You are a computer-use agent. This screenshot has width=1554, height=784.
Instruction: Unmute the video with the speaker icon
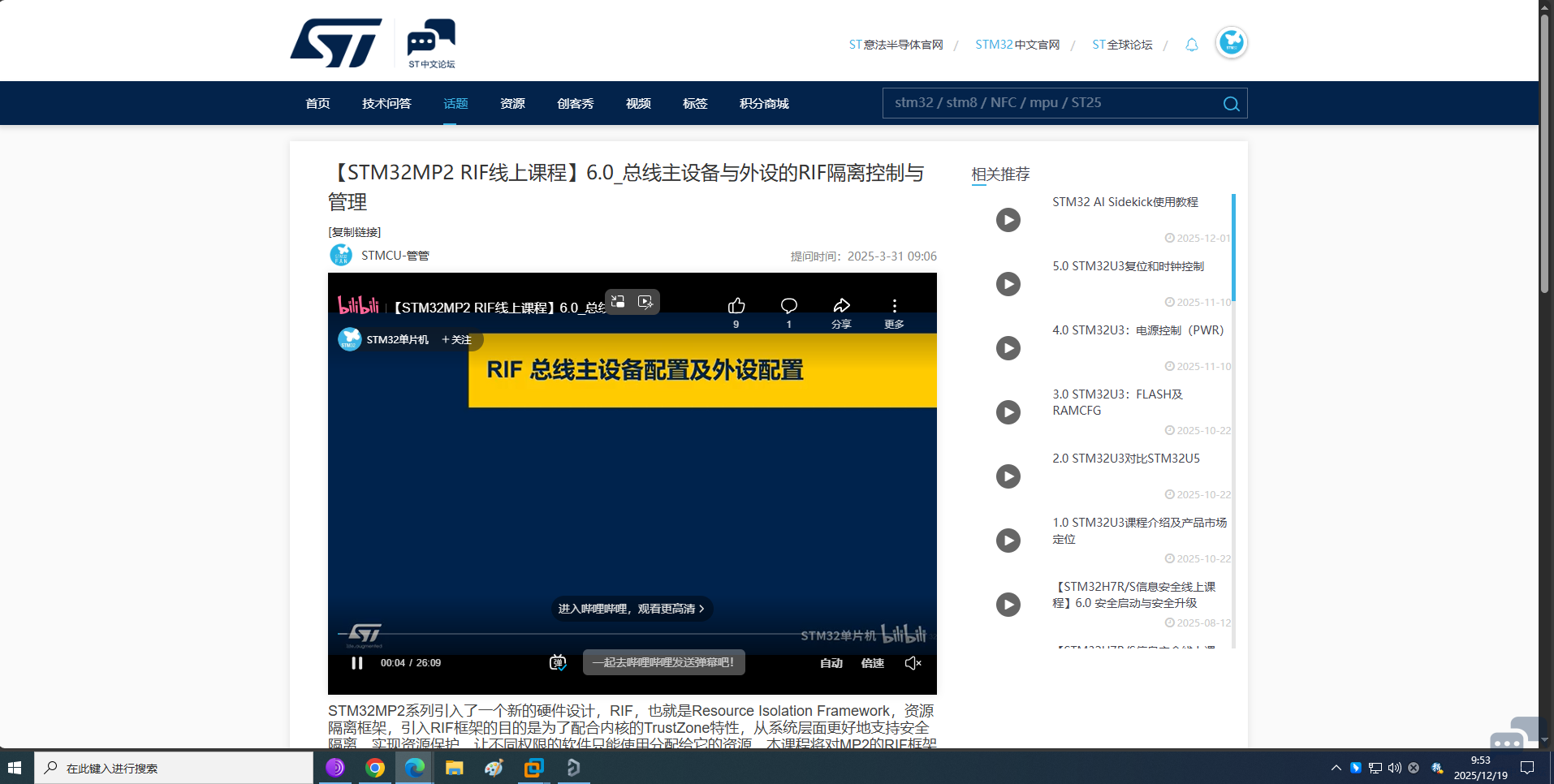[913, 663]
